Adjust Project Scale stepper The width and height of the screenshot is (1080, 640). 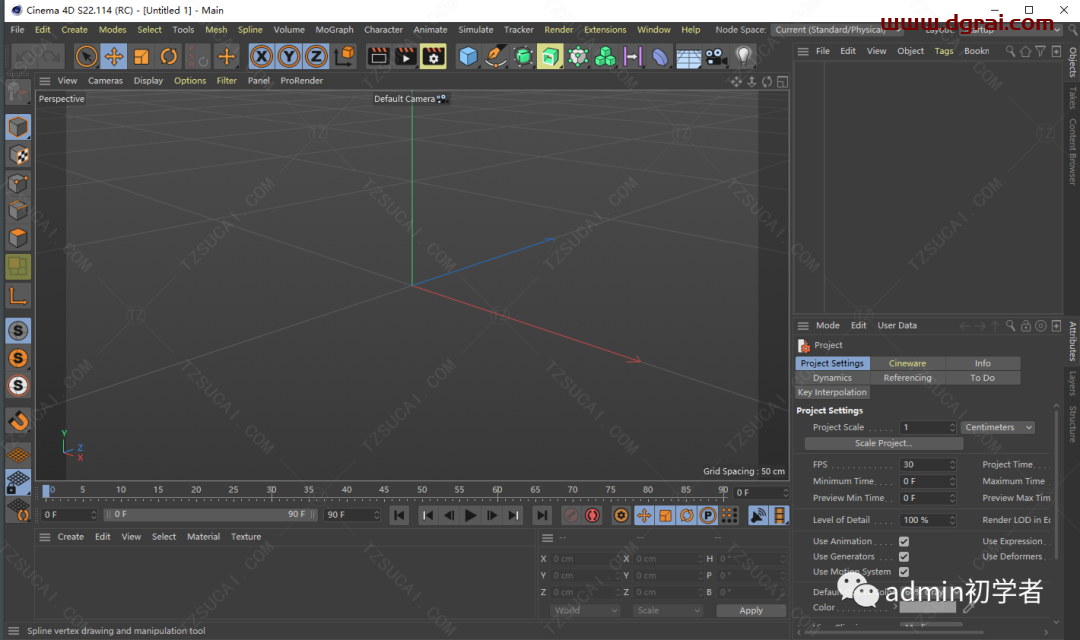[953, 427]
